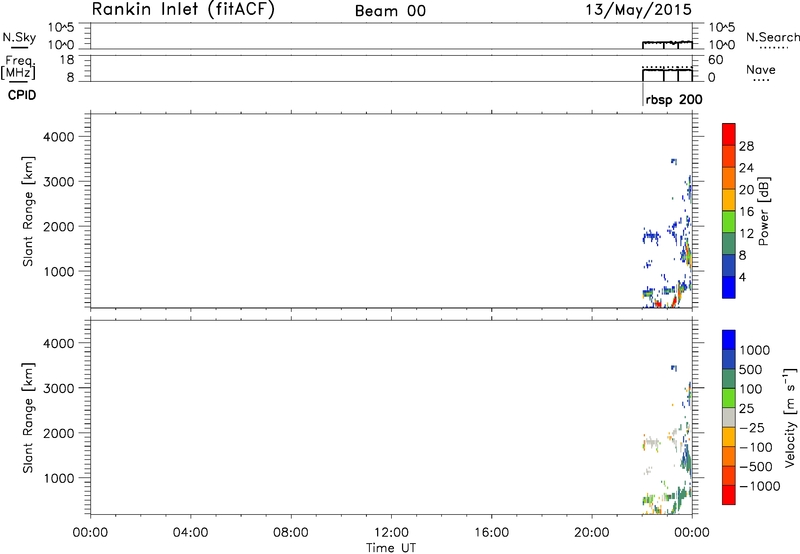The height and width of the screenshot is (554, 800).
Task: Pick the red bottom segment of Velocity colorbar
Action: [729, 495]
